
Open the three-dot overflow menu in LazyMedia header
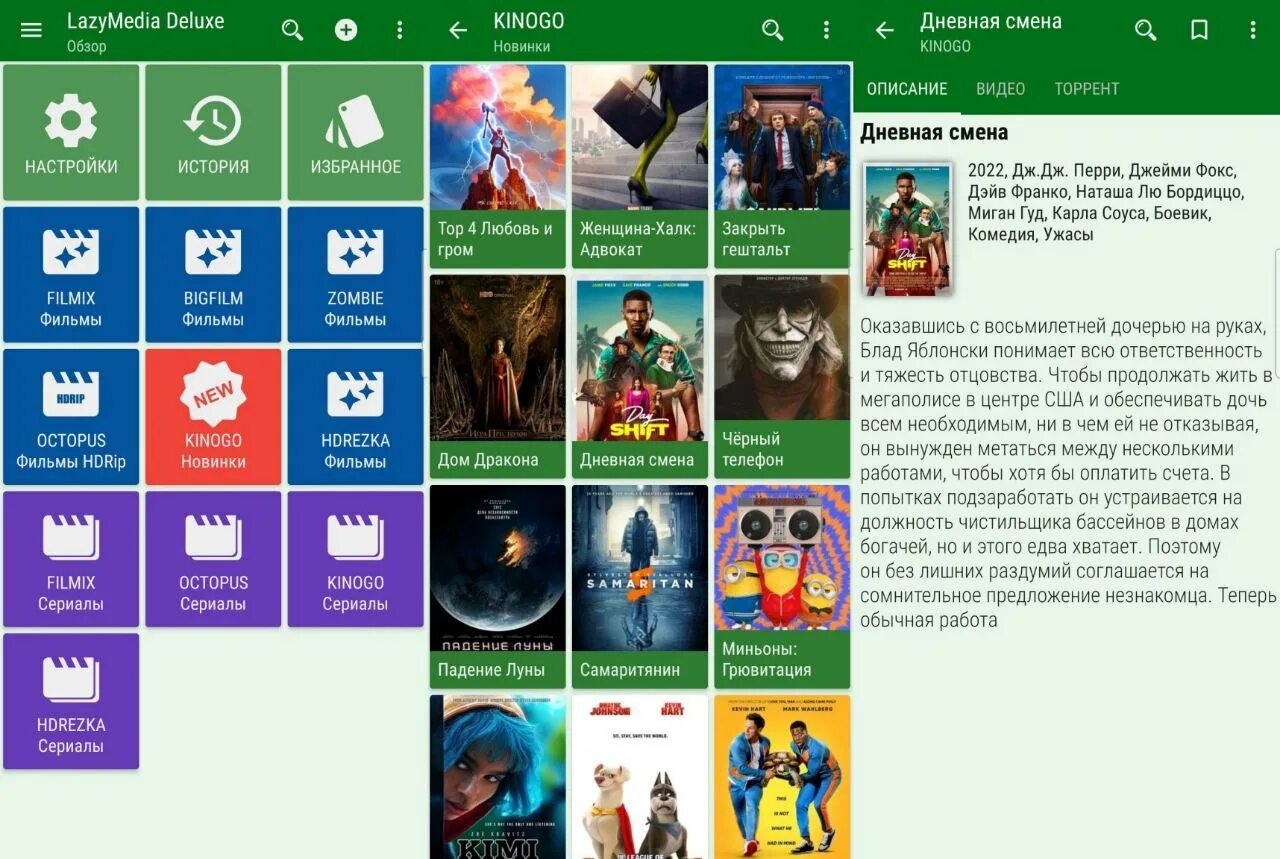(x=400, y=30)
